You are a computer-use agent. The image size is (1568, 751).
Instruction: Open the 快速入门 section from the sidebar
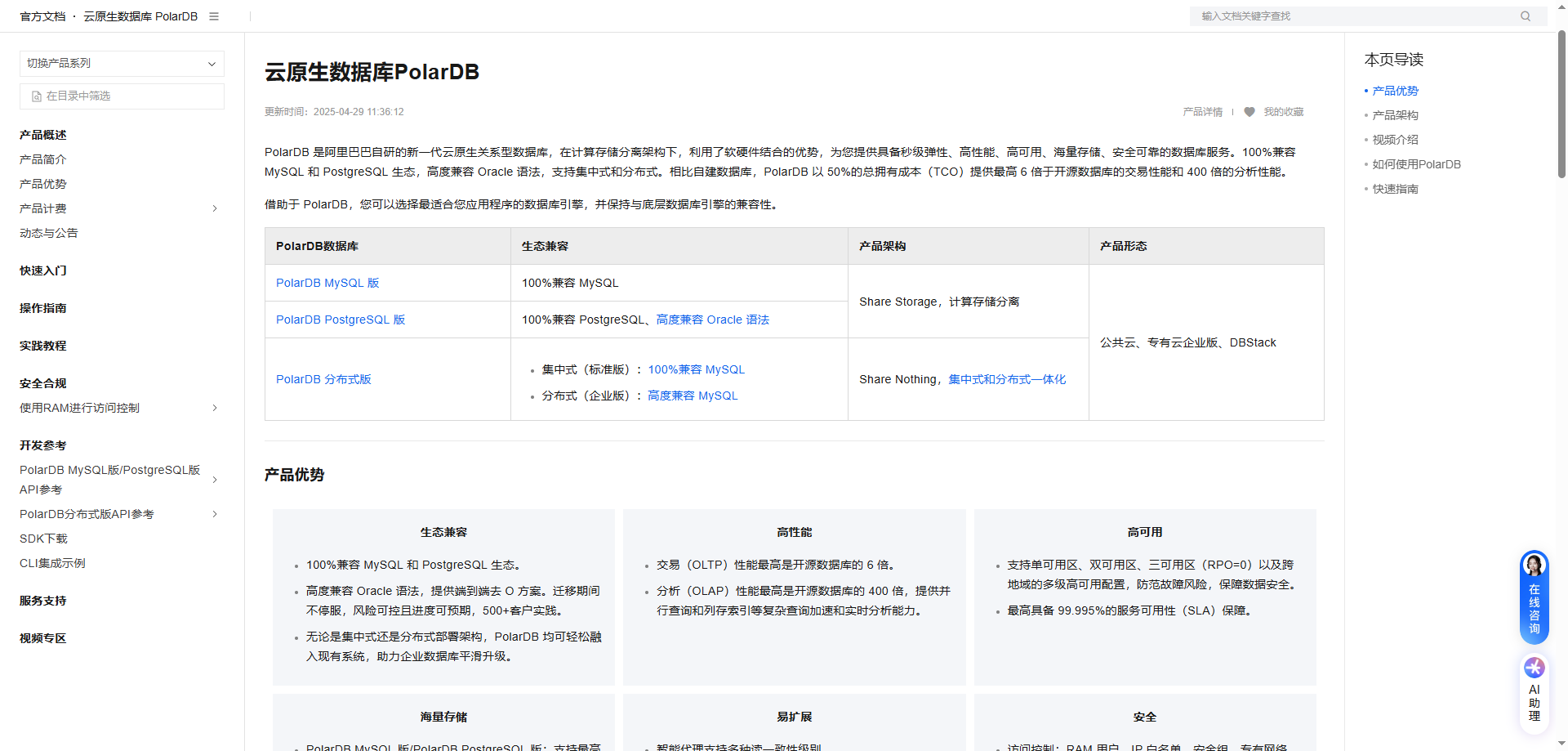point(42,270)
